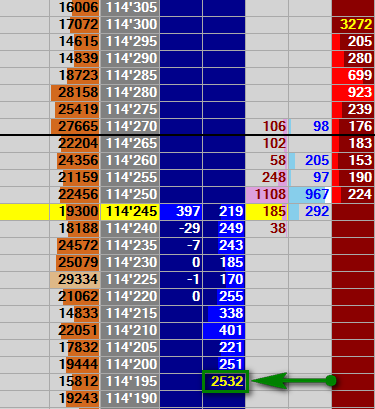
Task: Select the volume value 19243
Action: coord(75,398)
